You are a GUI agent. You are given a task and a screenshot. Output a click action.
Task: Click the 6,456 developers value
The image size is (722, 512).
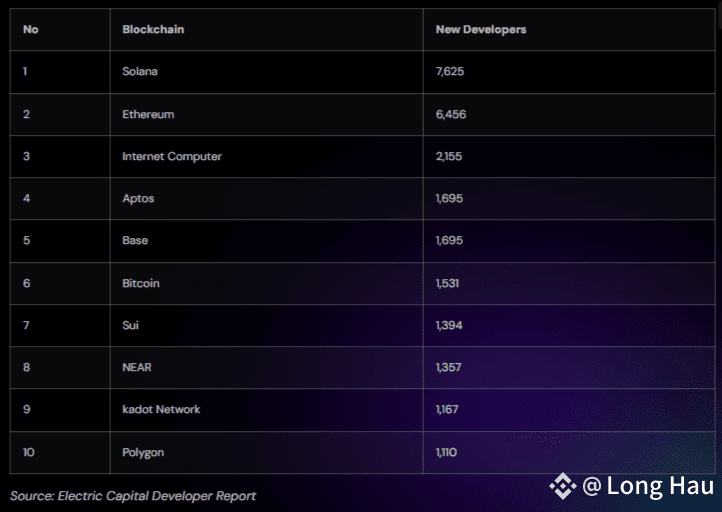coord(451,114)
